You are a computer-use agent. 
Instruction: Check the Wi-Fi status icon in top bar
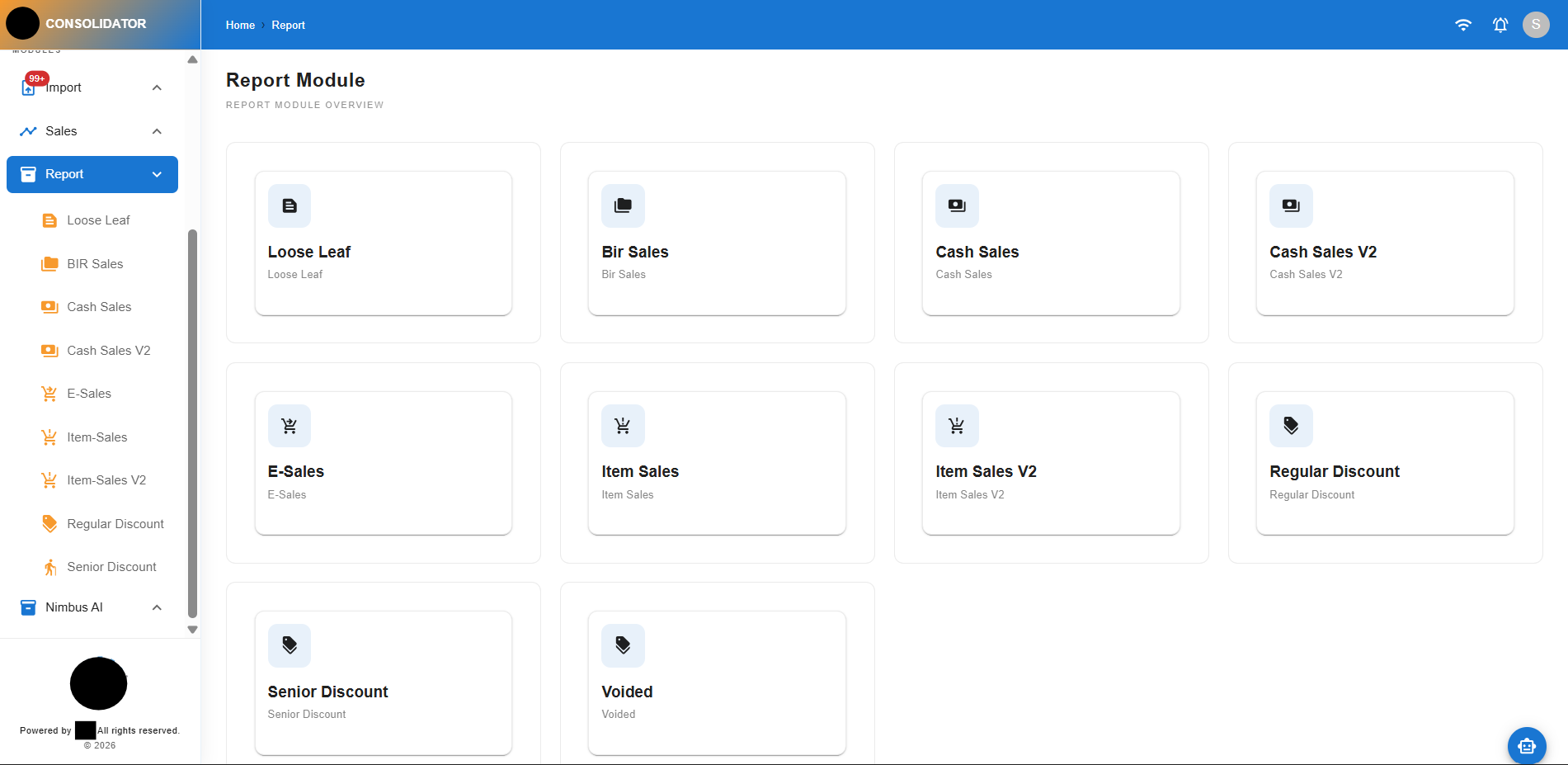coord(1464,25)
